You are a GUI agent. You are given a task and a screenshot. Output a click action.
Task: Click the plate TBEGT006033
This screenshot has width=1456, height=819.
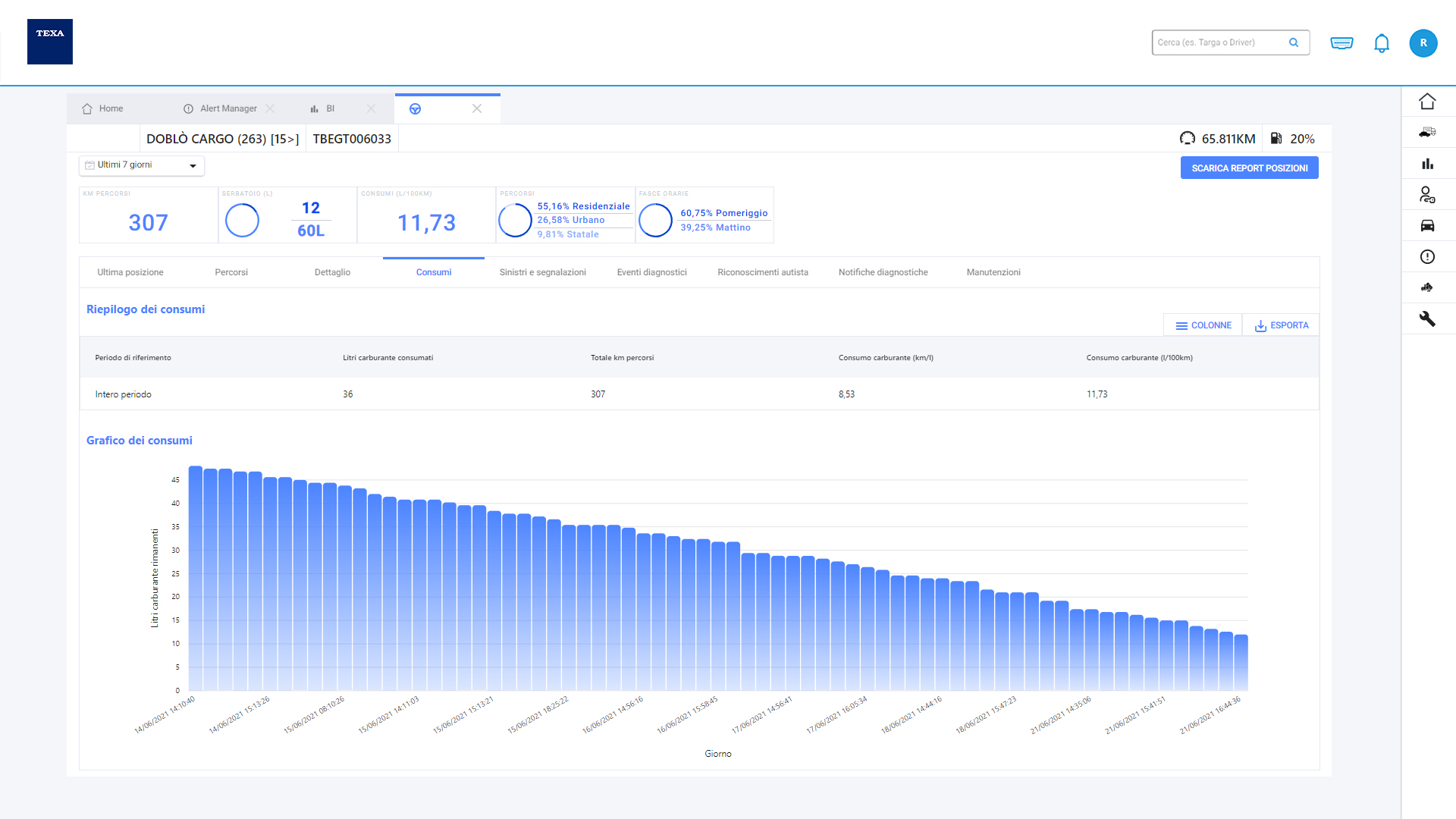pos(352,139)
